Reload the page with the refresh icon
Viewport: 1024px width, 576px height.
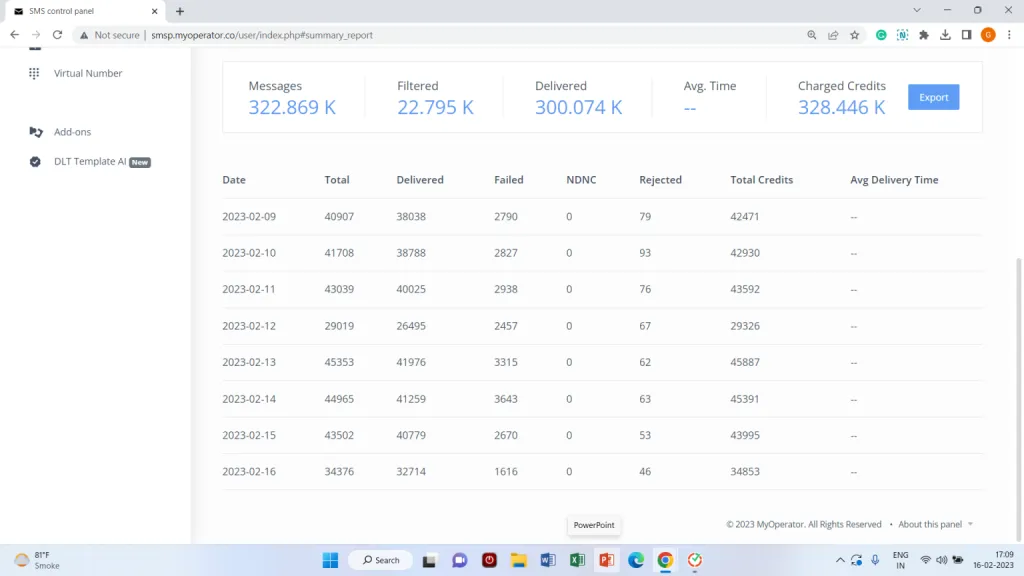click(x=57, y=35)
